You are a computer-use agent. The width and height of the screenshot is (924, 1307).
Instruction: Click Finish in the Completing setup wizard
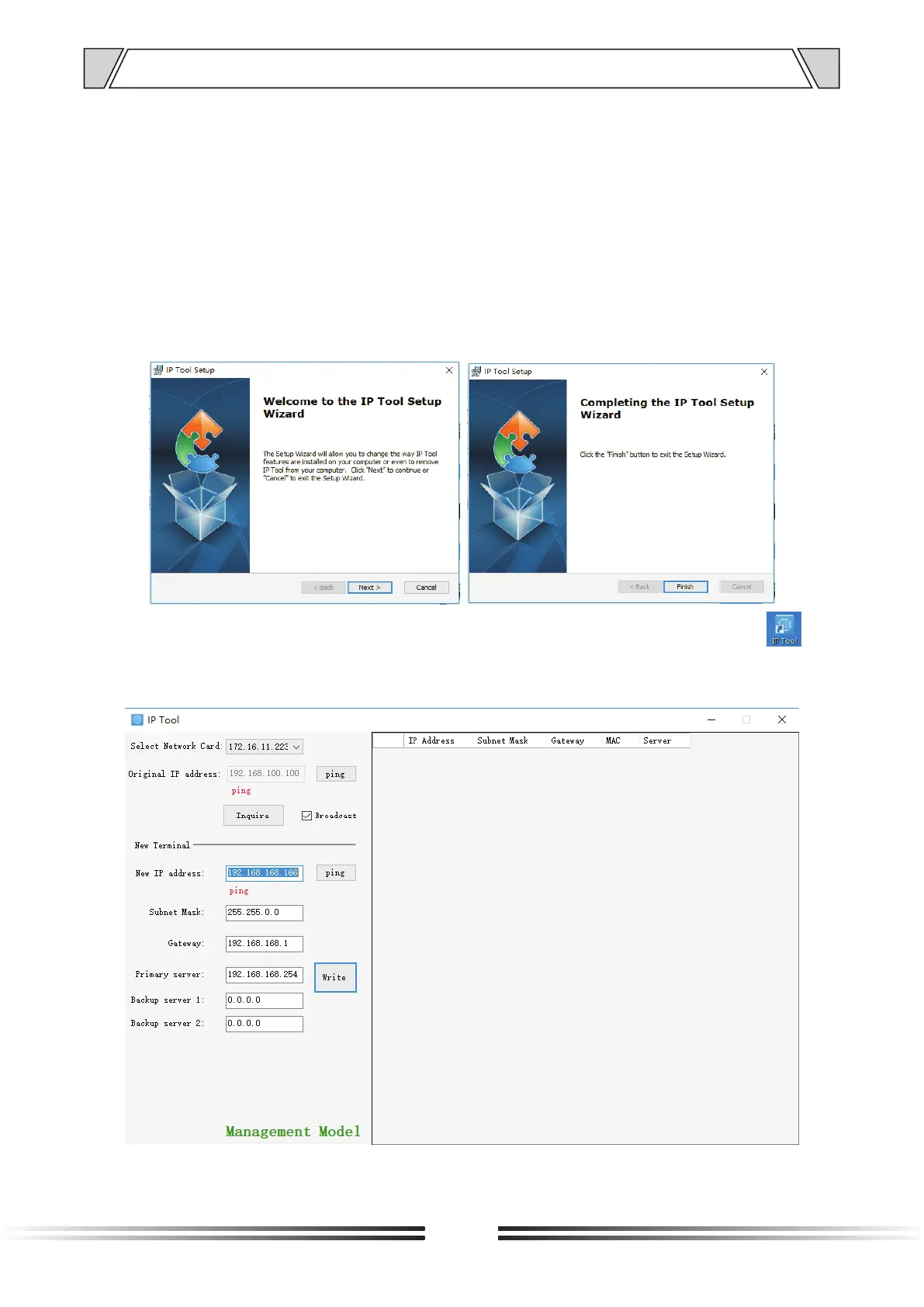click(686, 587)
